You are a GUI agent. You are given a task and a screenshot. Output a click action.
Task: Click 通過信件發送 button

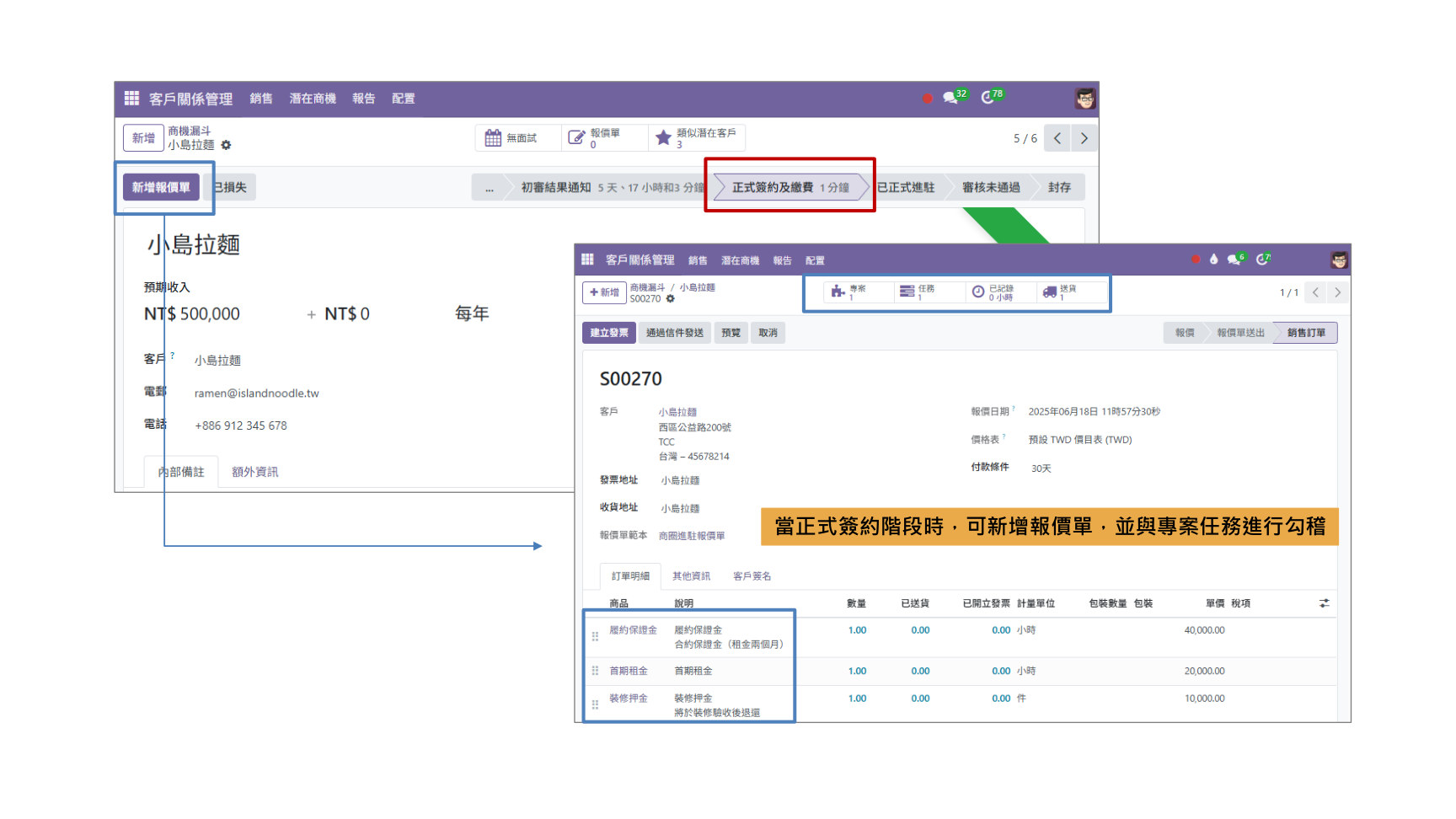[x=675, y=333]
